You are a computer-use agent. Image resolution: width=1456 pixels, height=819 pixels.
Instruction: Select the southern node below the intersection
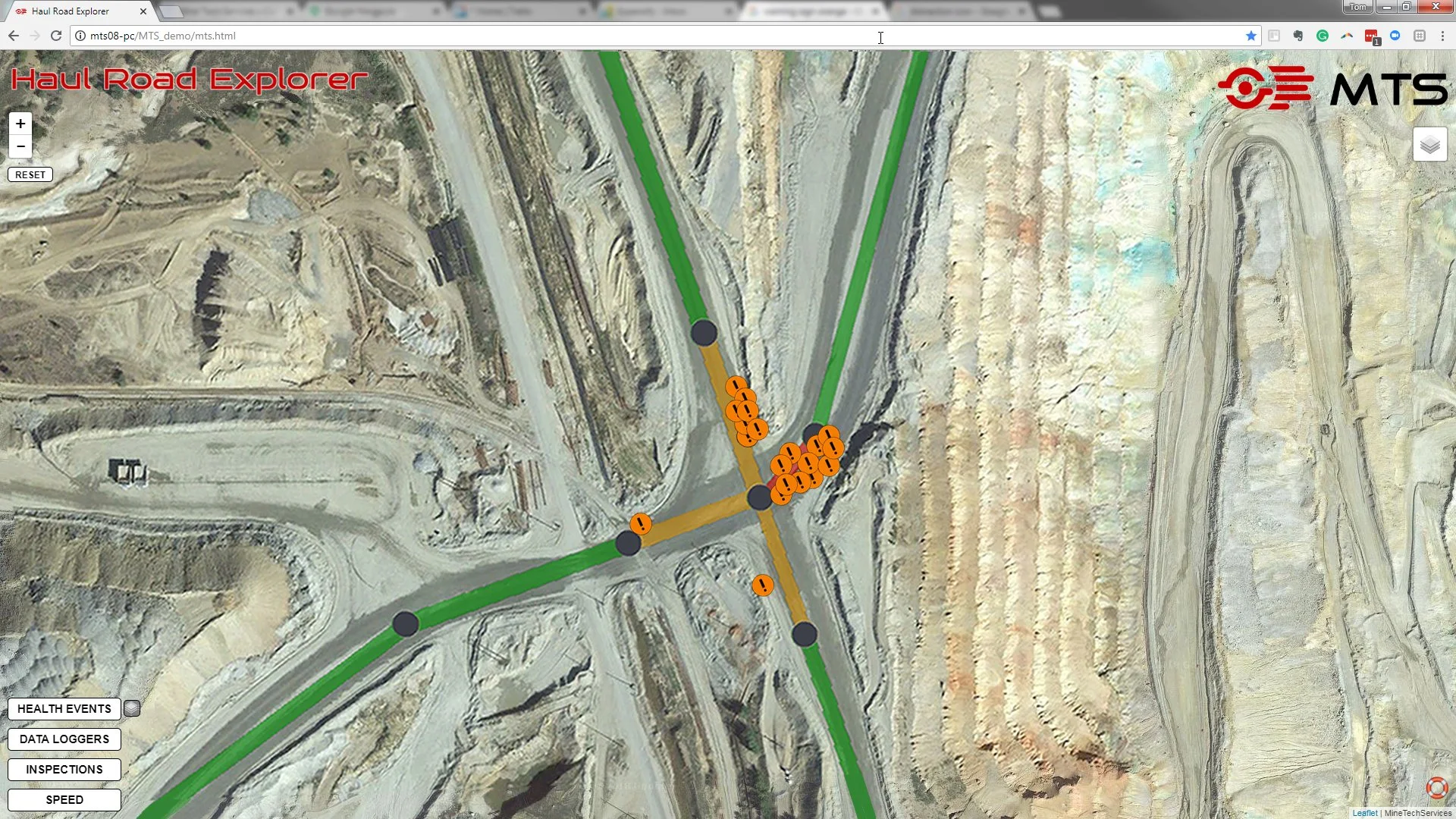(805, 634)
